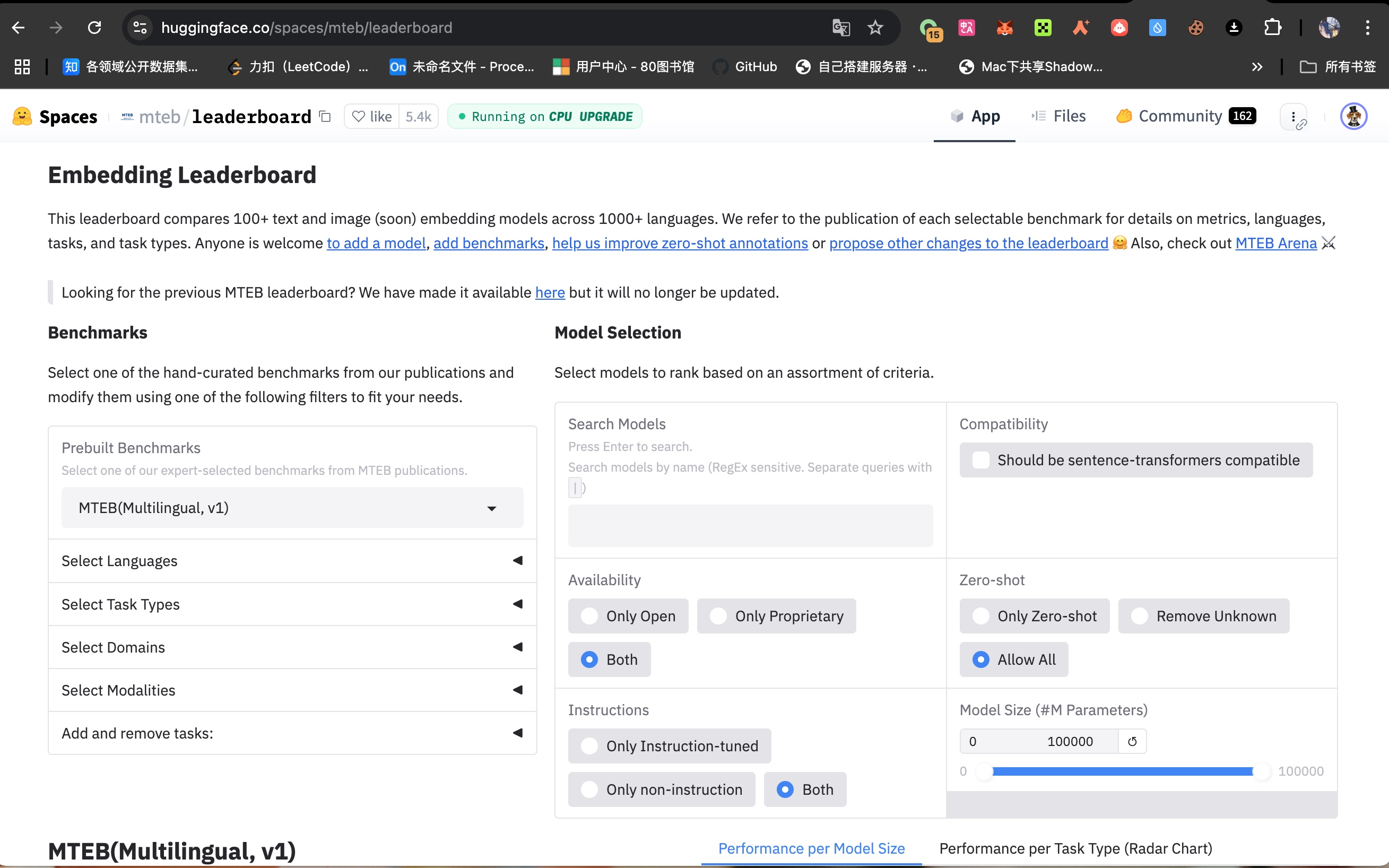Copy the space name with the copy icon
Image resolution: width=1389 pixels, height=868 pixels.
[x=325, y=117]
